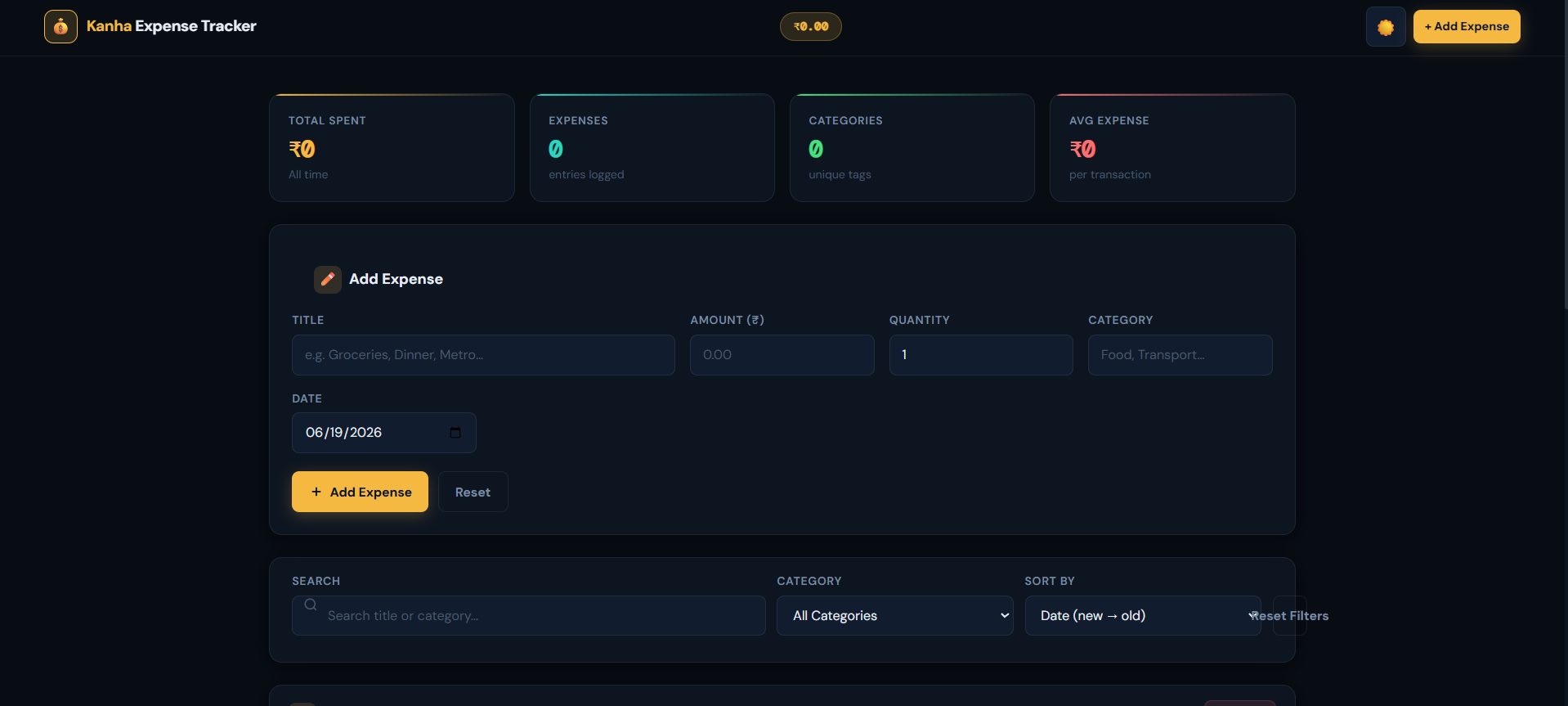Focus the Category text field in form
This screenshot has width=1568, height=706.
[1180, 355]
